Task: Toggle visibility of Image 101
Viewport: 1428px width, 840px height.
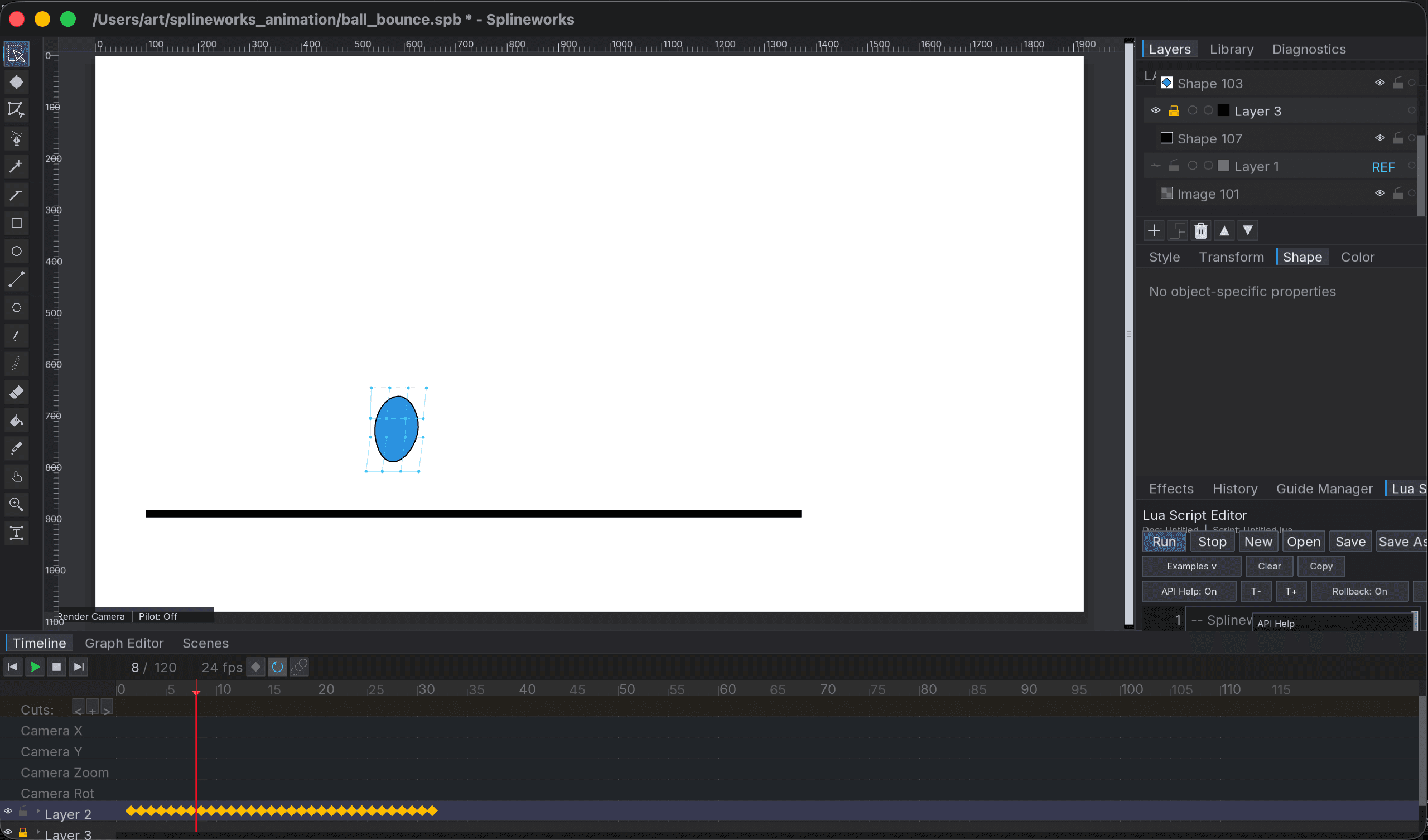Action: pyautogui.click(x=1379, y=193)
